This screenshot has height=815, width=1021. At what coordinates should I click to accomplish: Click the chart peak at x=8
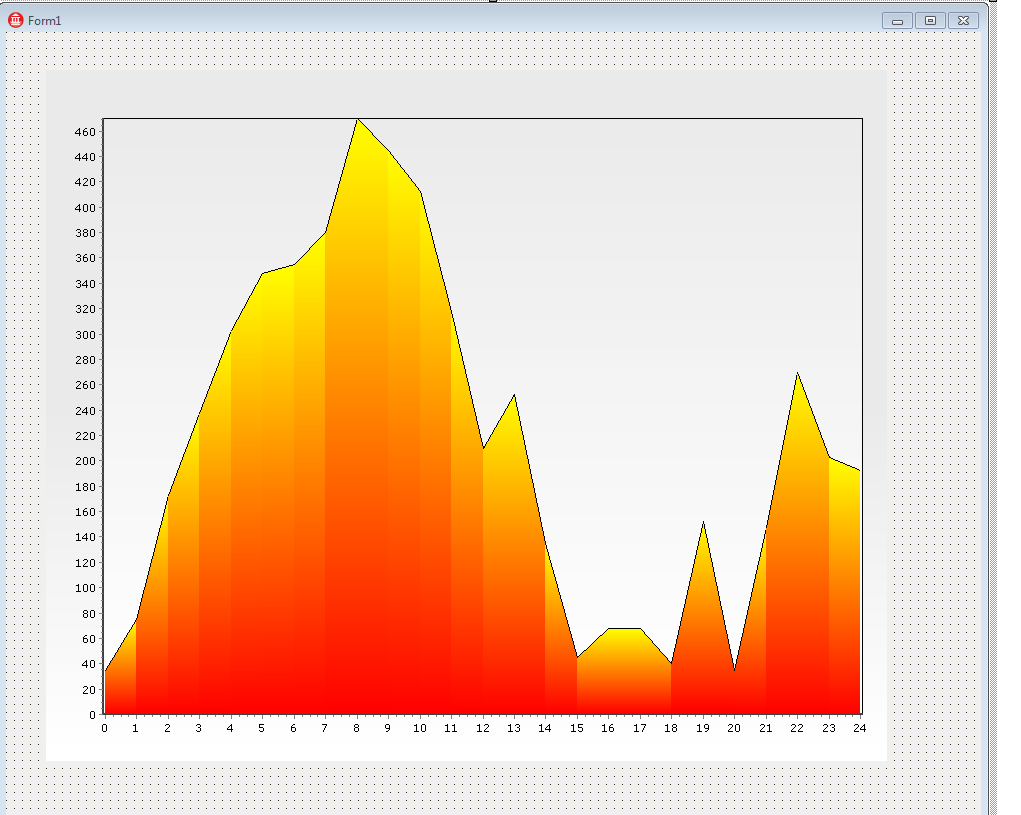[357, 120]
